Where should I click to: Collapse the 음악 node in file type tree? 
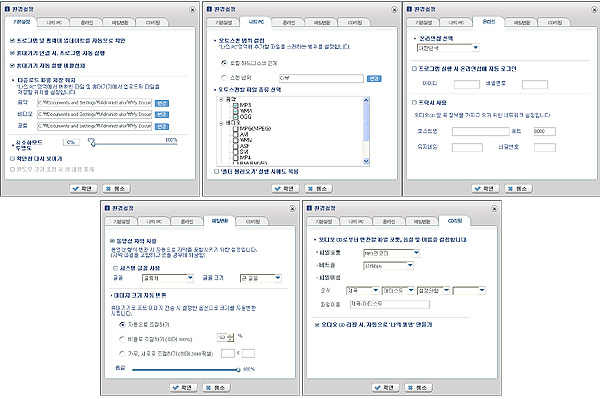(x=221, y=99)
